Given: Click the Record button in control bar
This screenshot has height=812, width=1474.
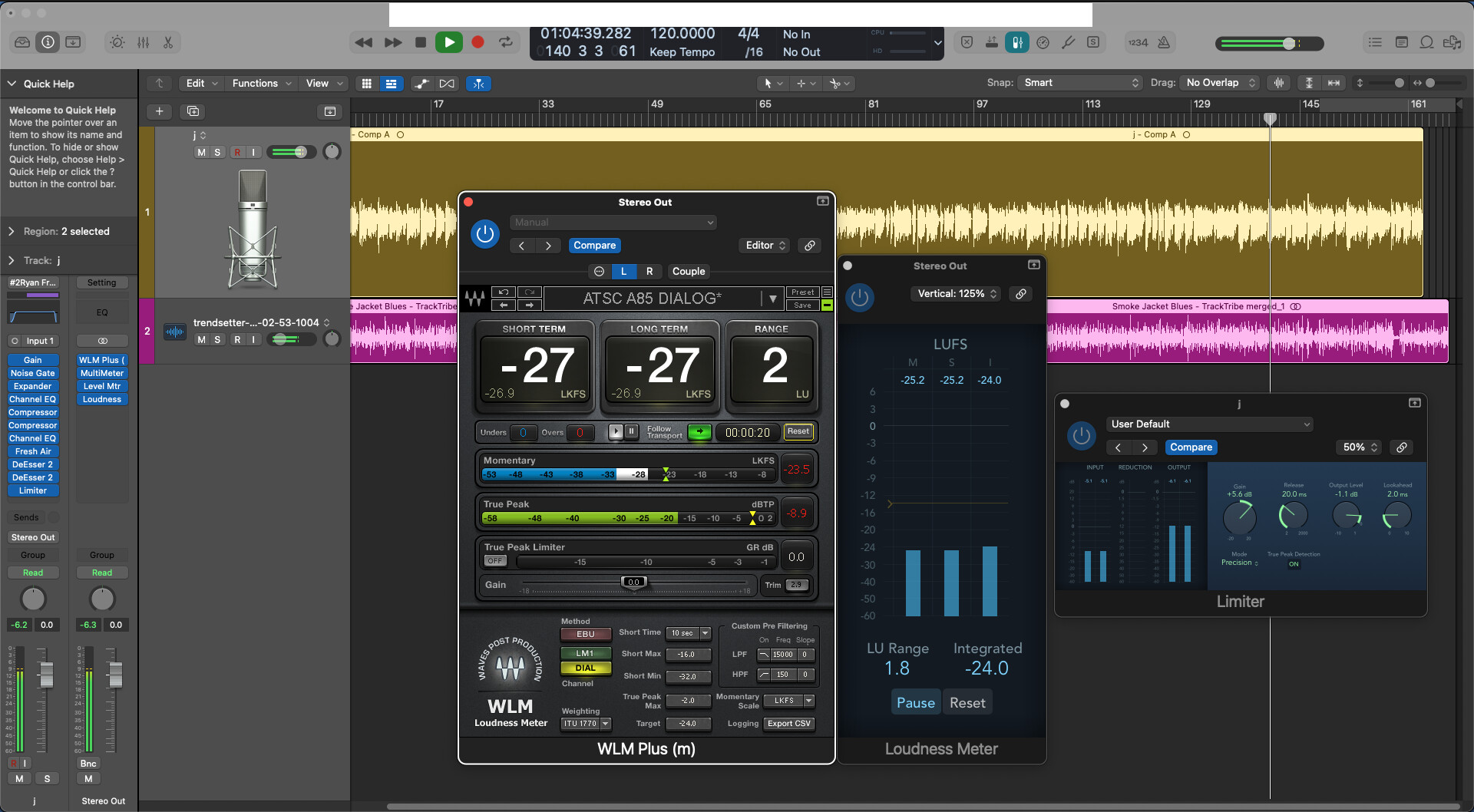Looking at the screenshot, I should (478, 42).
